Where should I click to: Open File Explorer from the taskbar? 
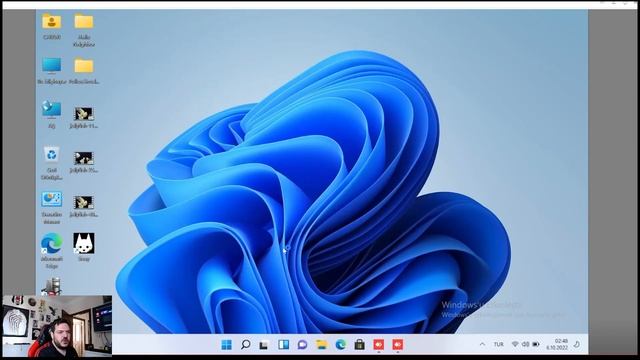[x=322, y=345]
